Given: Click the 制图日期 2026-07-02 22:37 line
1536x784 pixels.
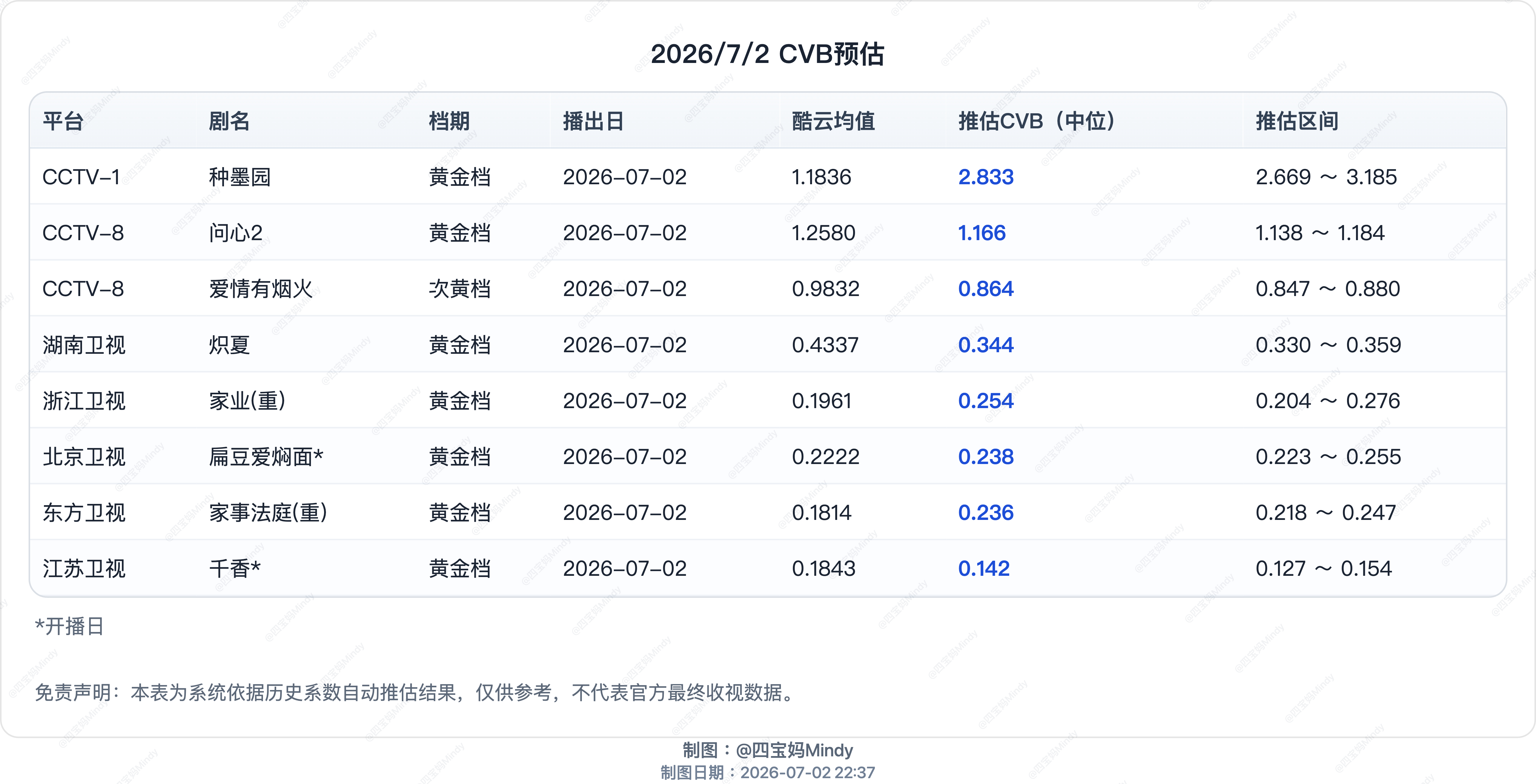Looking at the screenshot, I should [767, 773].
